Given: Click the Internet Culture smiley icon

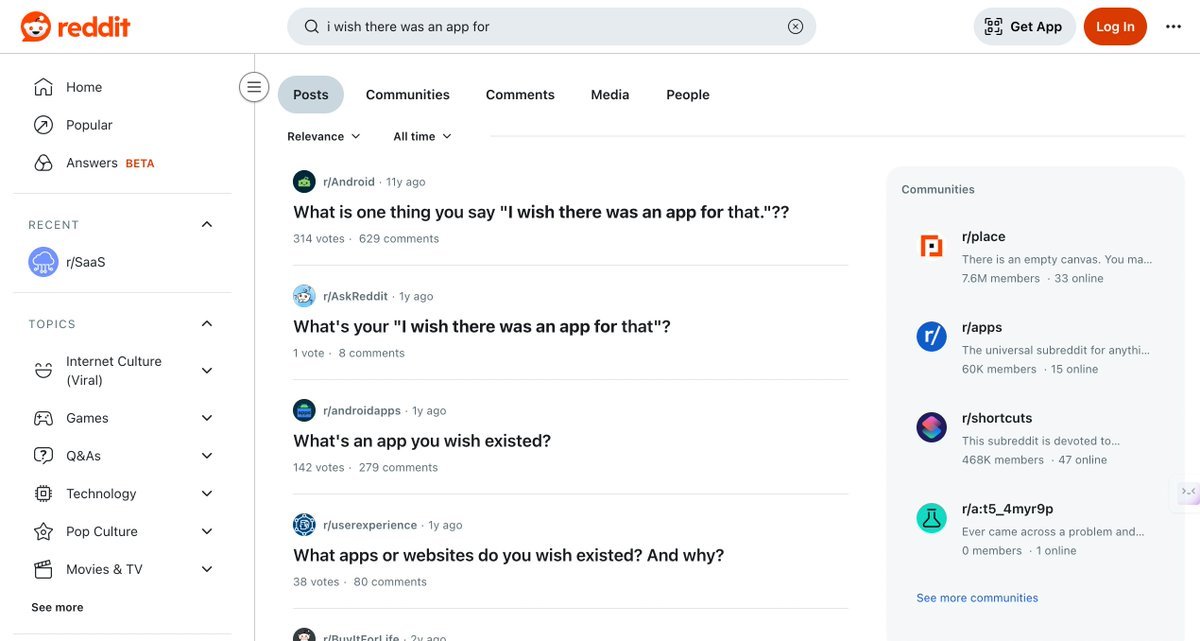Looking at the screenshot, I should coord(43,371).
